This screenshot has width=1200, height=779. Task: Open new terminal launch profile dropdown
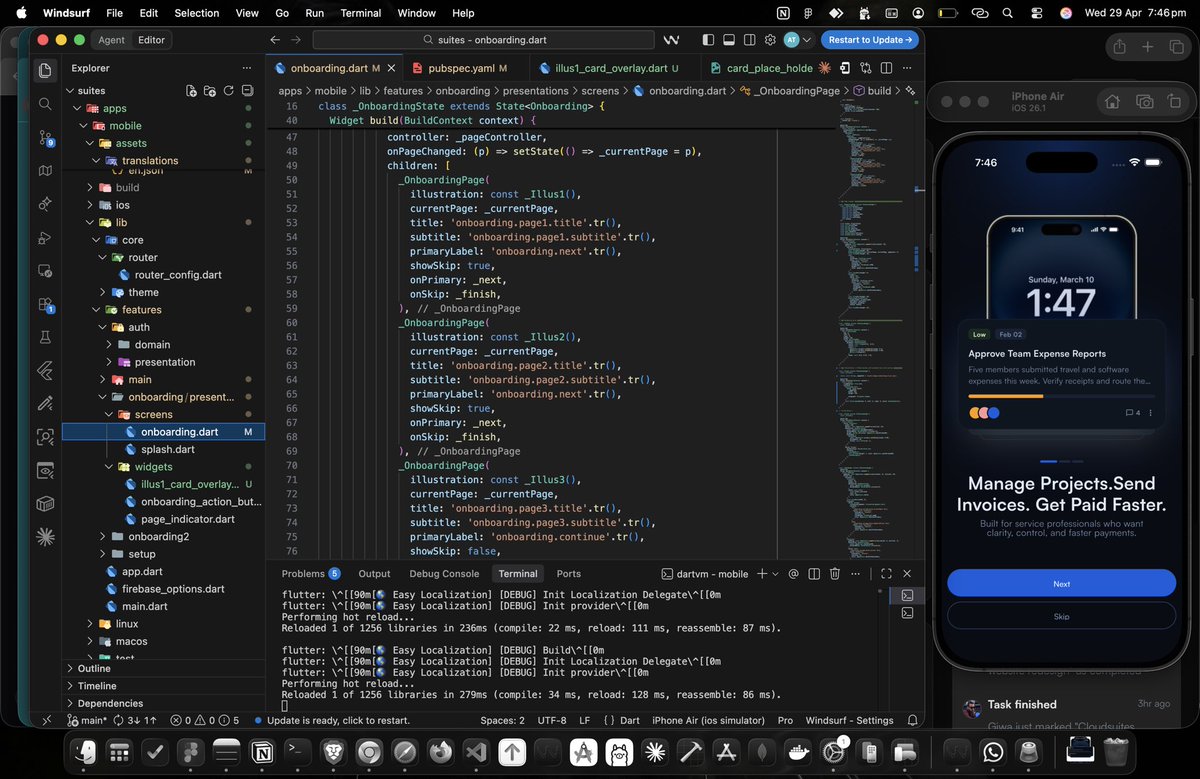point(776,574)
